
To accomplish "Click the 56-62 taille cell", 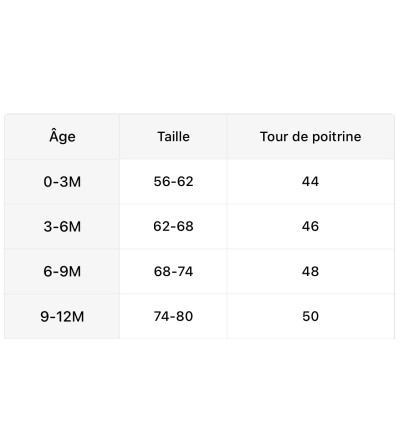I will 173,182.
